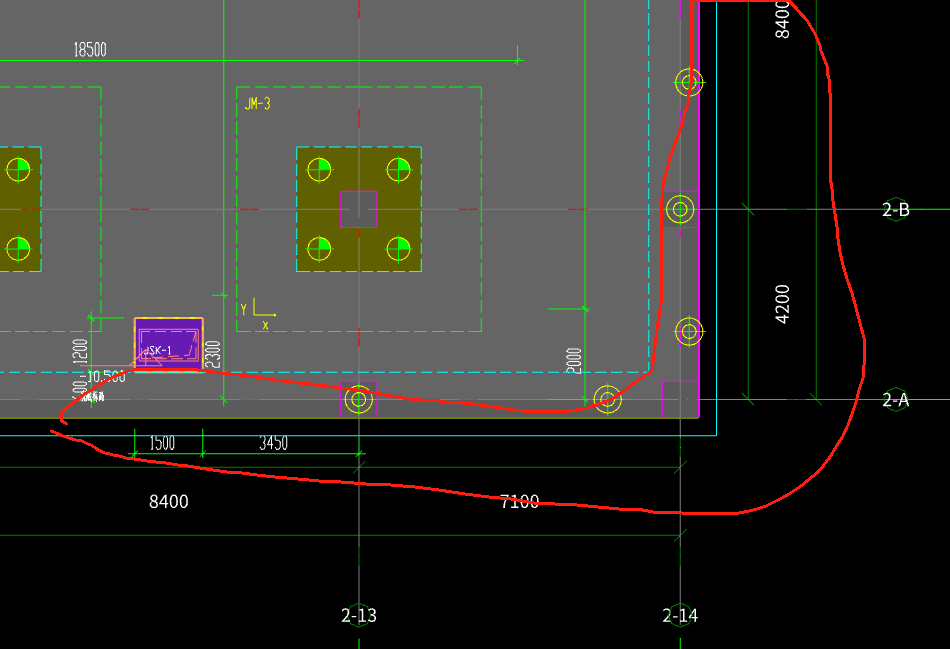Select the upper-right pile in the JM-3 cap
The height and width of the screenshot is (649, 950).
[399, 170]
